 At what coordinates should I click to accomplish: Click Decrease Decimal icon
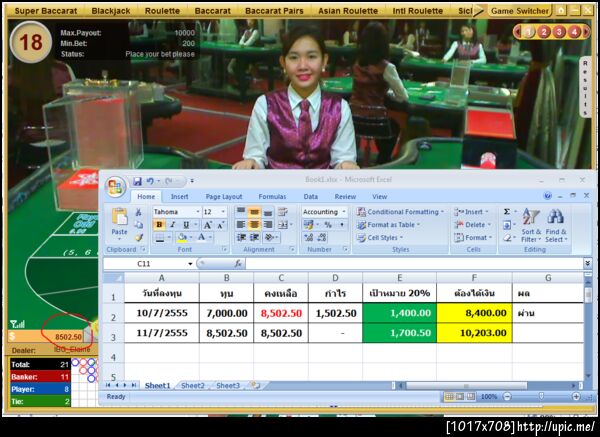pyautogui.click(x=322, y=238)
